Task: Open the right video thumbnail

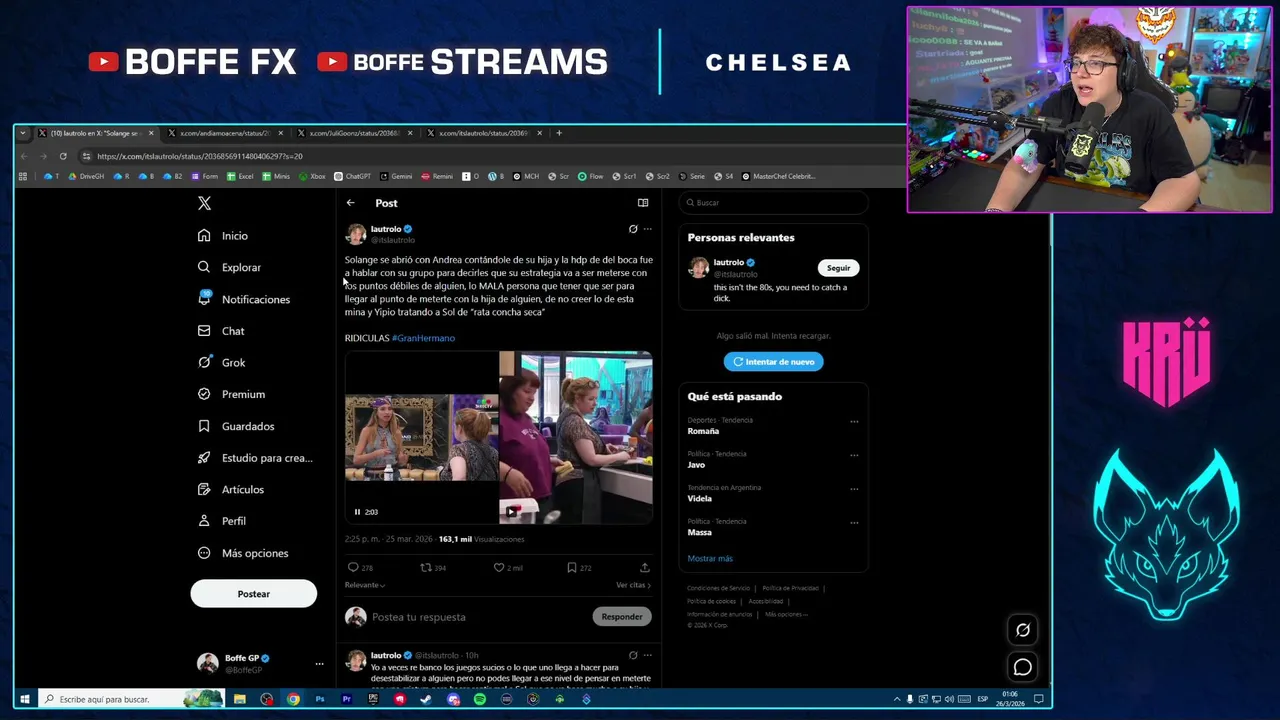Action: pos(576,438)
